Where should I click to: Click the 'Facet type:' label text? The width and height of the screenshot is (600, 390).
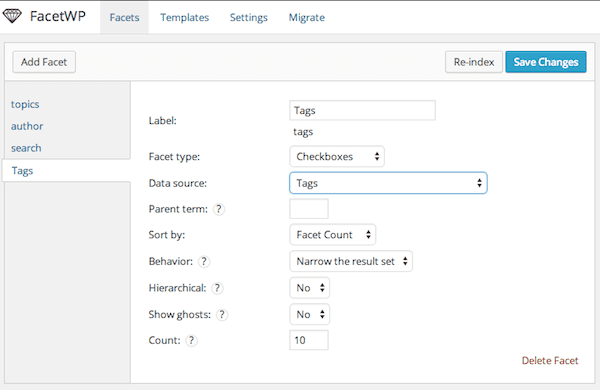174,157
